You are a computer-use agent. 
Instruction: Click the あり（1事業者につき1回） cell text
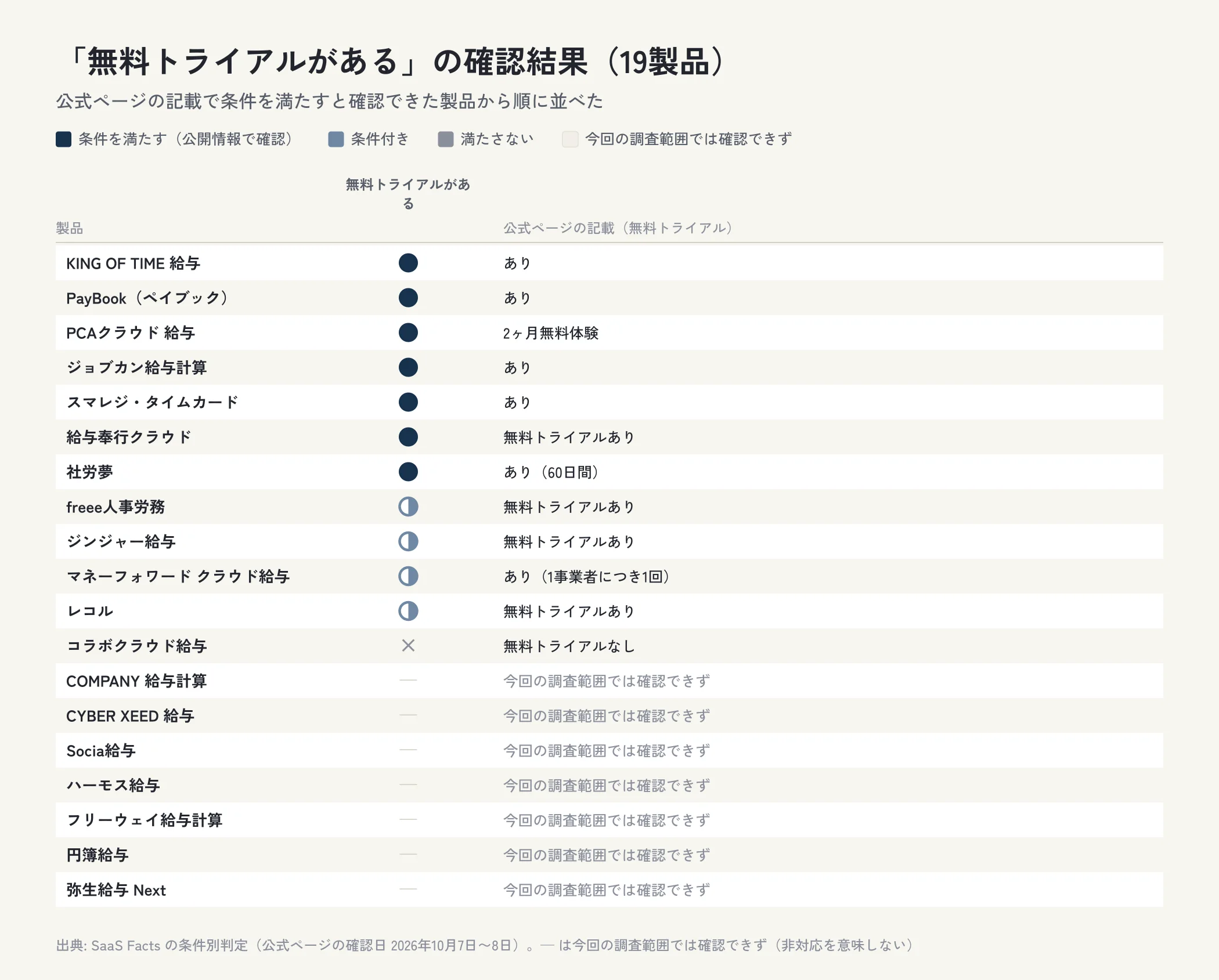point(586,577)
